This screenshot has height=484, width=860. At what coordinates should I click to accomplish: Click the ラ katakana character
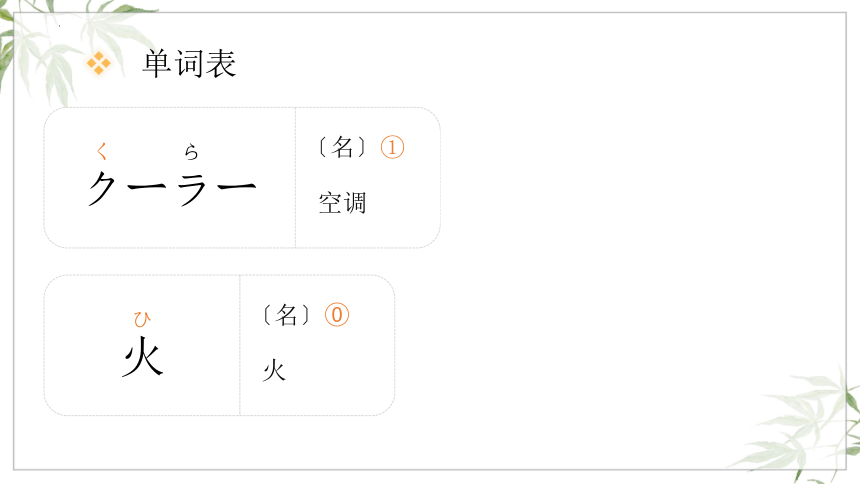click(192, 189)
